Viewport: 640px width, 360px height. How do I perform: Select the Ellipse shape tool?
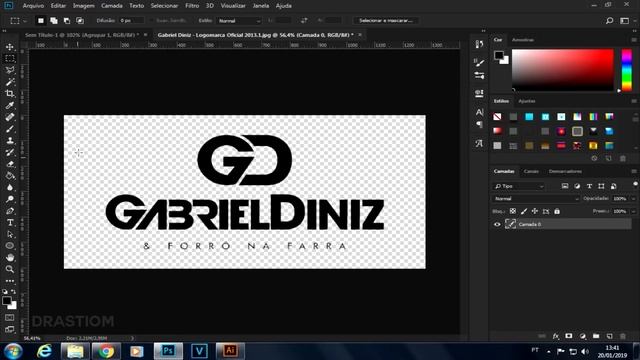click(10, 246)
